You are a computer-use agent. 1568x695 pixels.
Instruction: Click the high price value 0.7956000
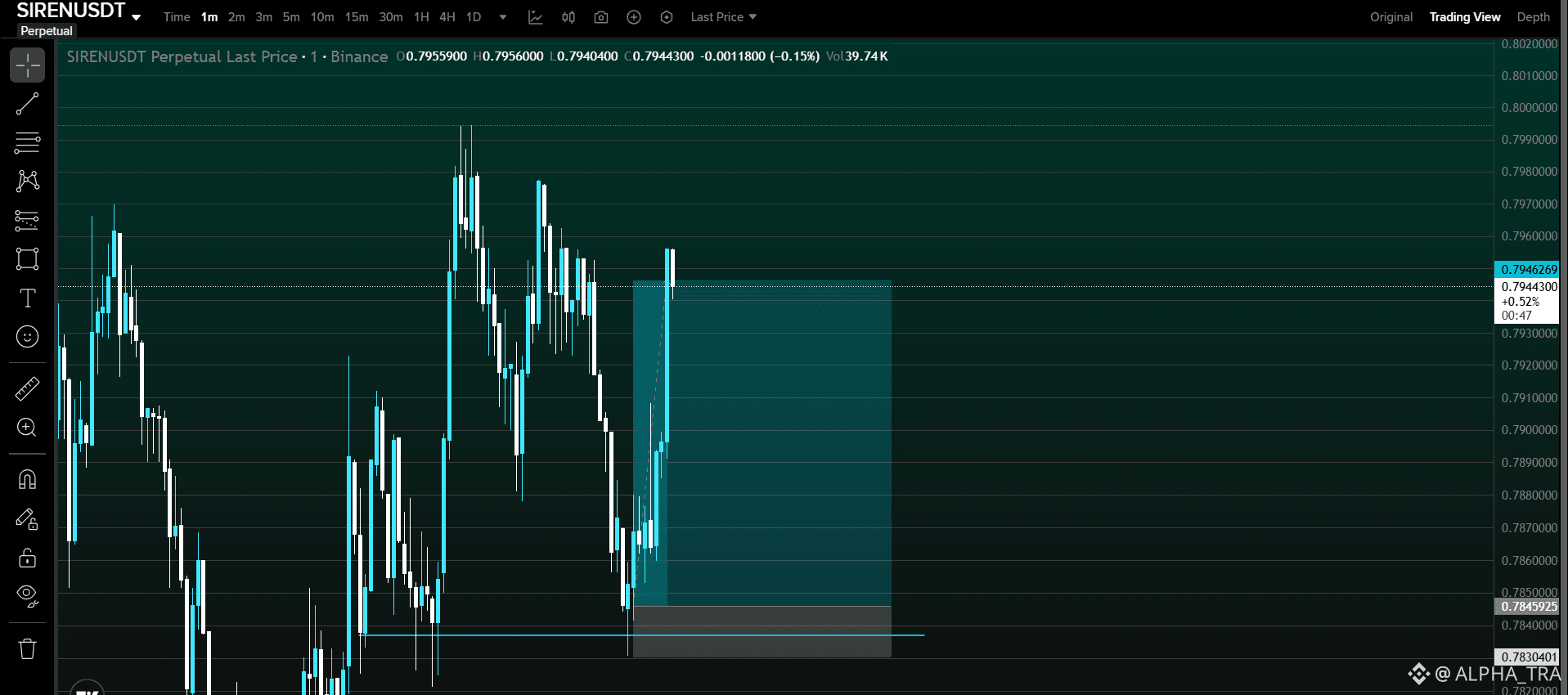coord(513,56)
